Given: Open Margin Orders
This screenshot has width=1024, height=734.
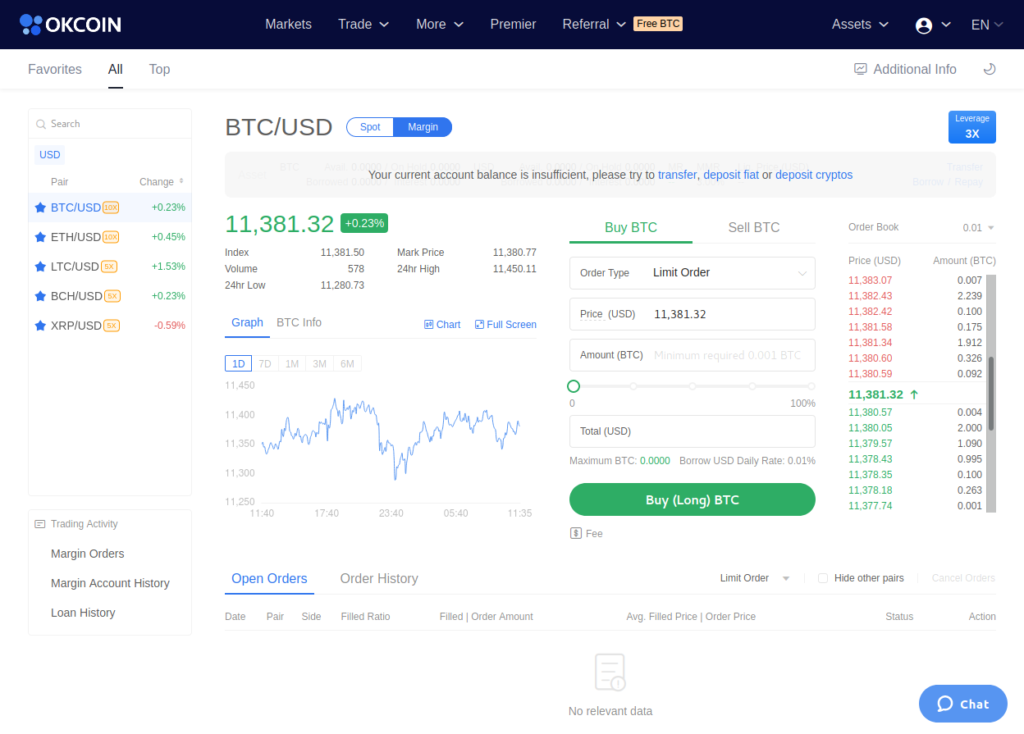Looking at the screenshot, I should pos(88,554).
